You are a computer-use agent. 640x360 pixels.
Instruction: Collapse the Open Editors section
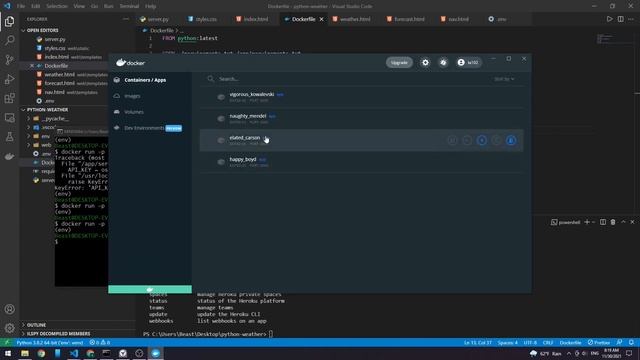click(42, 30)
